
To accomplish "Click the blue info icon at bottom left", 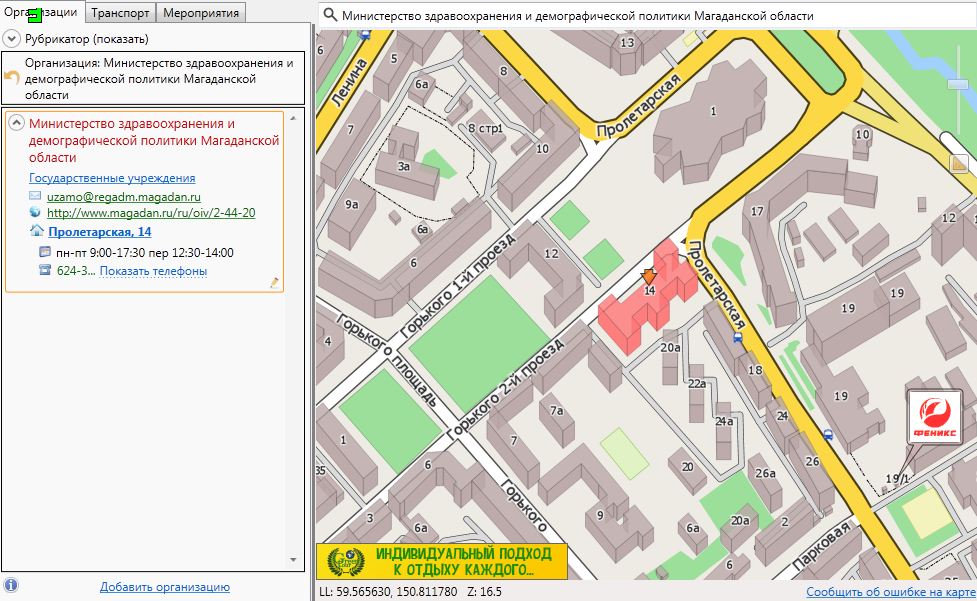I will (11, 585).
